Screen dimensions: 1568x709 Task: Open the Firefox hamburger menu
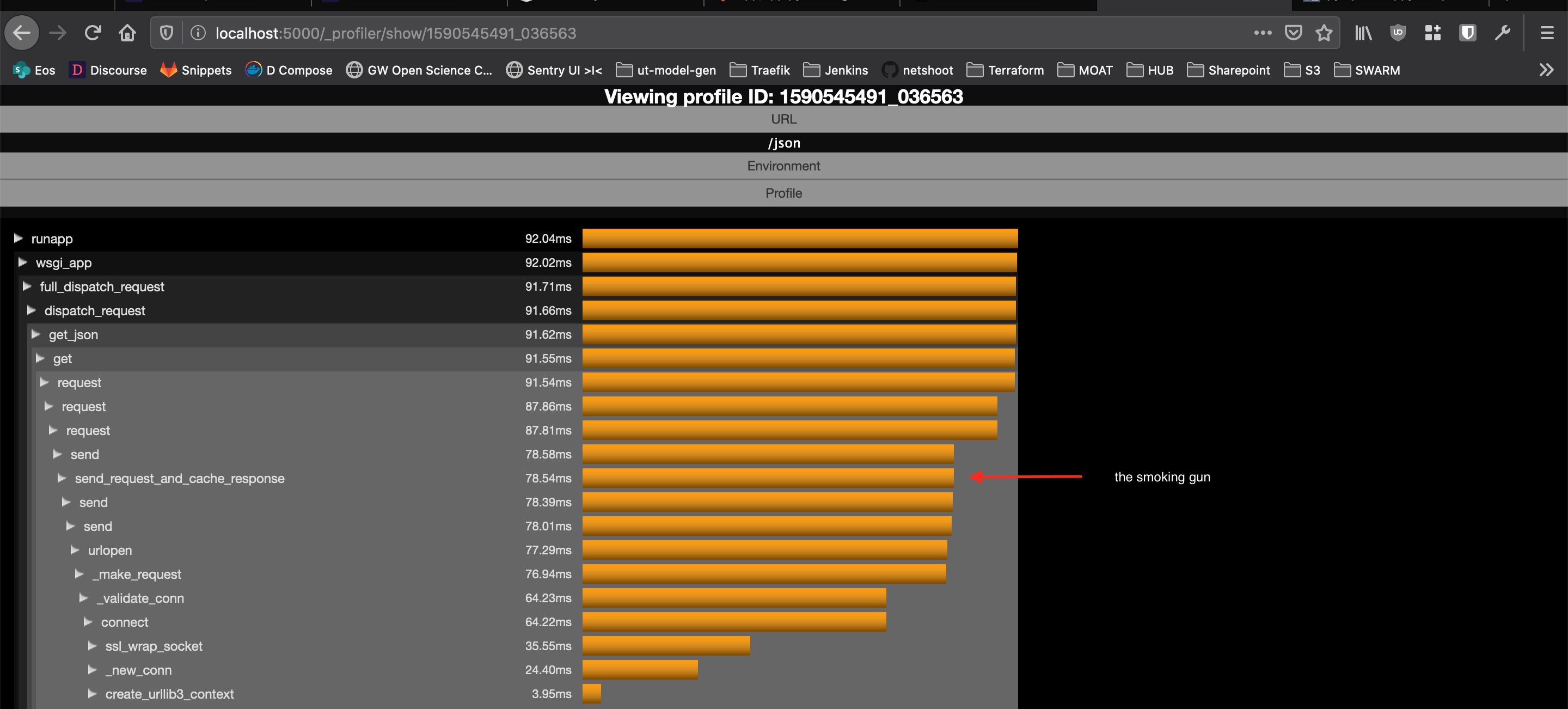[1547, 33]
